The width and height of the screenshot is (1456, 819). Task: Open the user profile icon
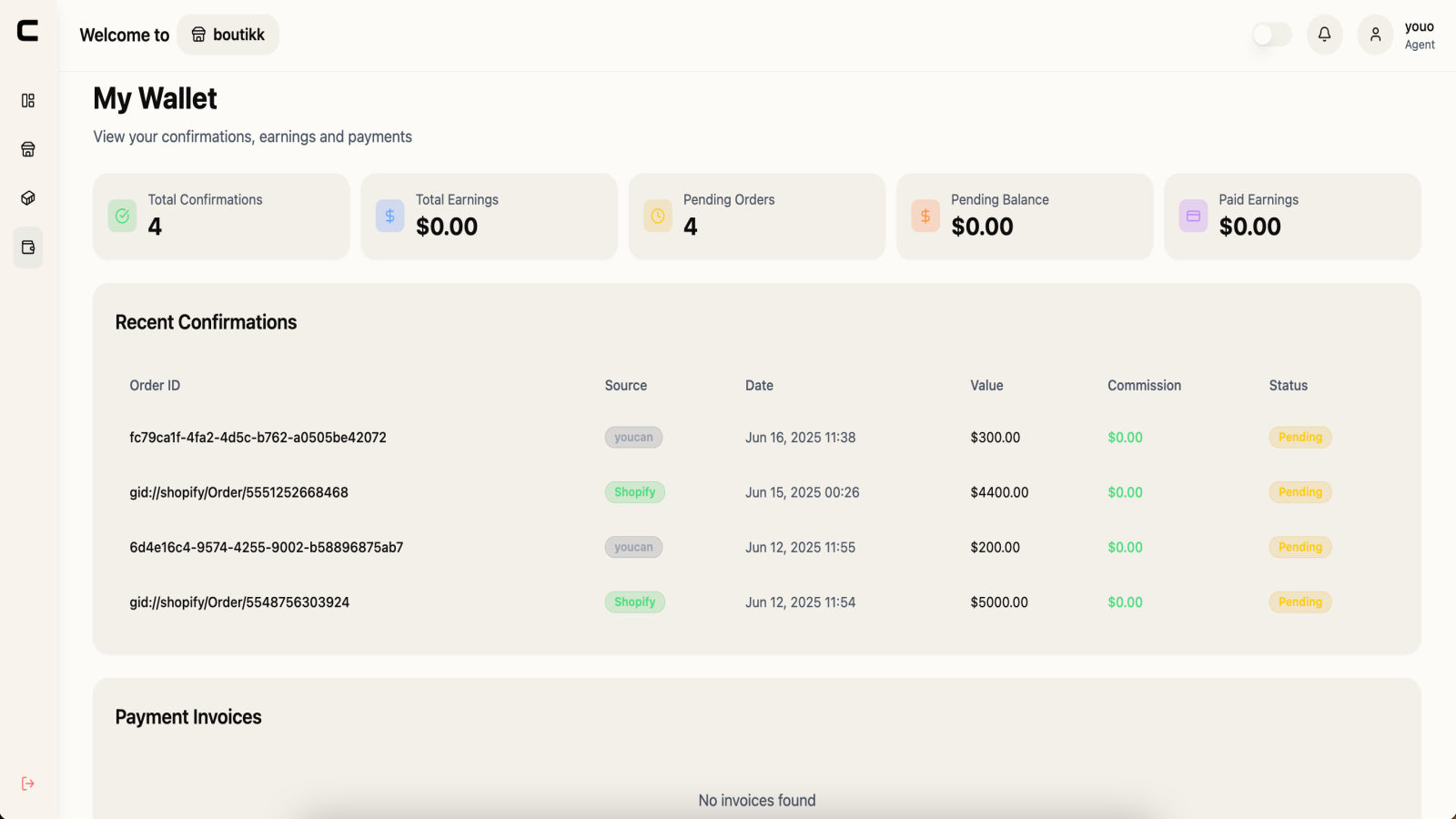coord(1374,34)
